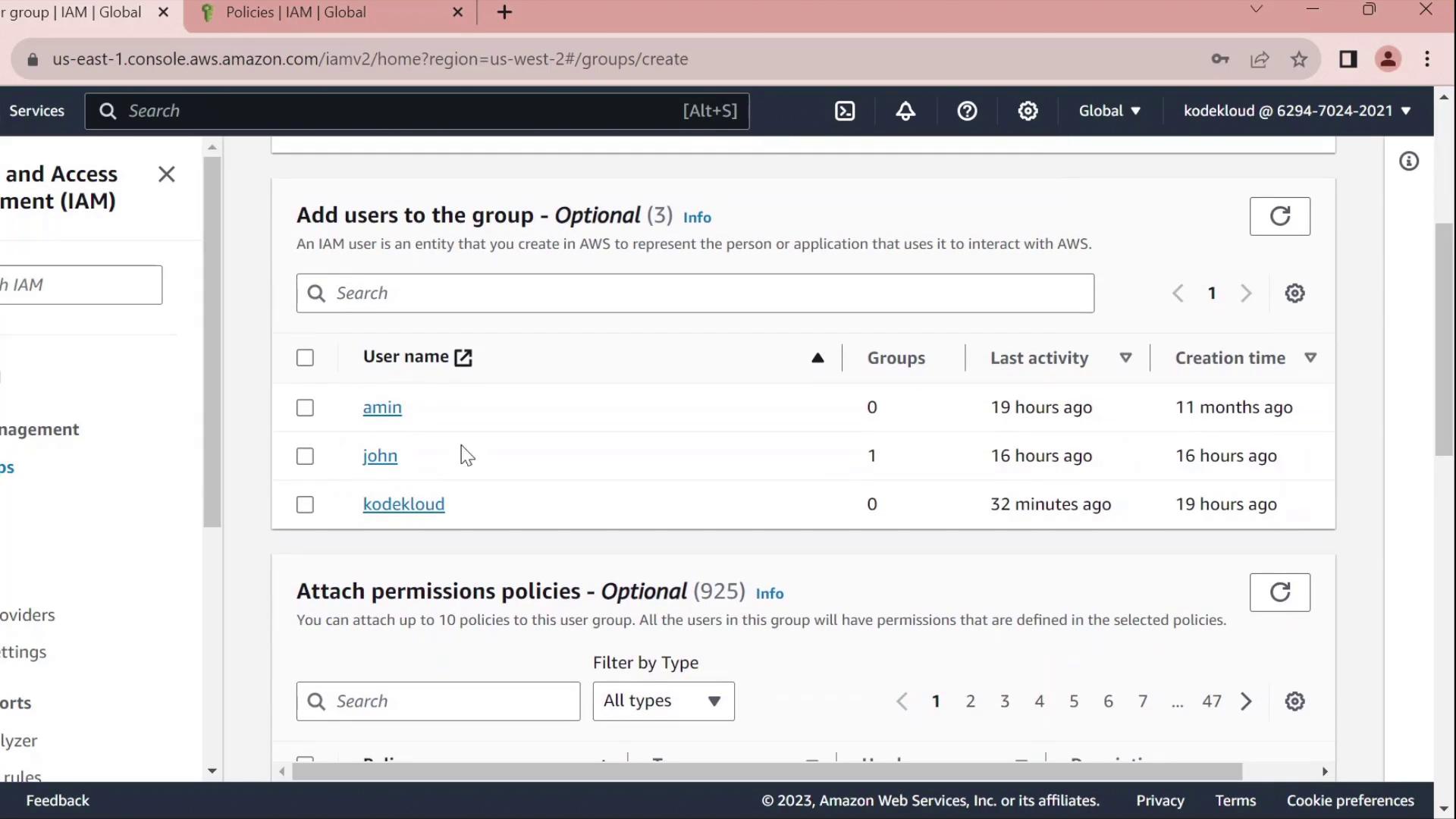Close the IAM side navigation panel

click(166, 174)
